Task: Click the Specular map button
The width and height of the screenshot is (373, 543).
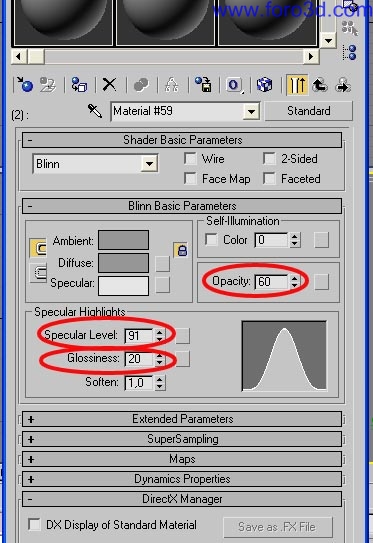Action: [162, 285]
